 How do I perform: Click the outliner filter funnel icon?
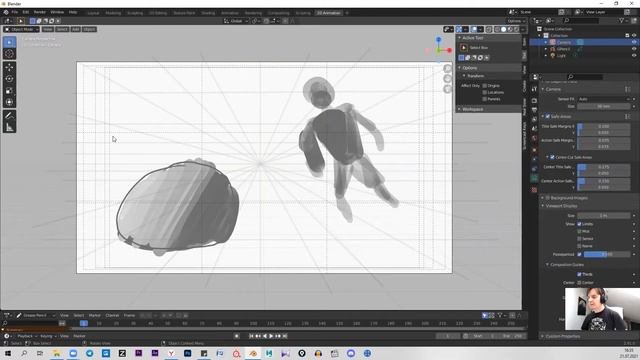coord(622,20)
